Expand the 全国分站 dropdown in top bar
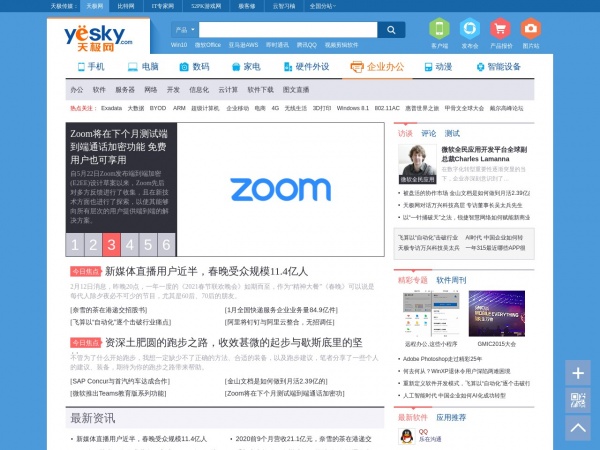 323,6
